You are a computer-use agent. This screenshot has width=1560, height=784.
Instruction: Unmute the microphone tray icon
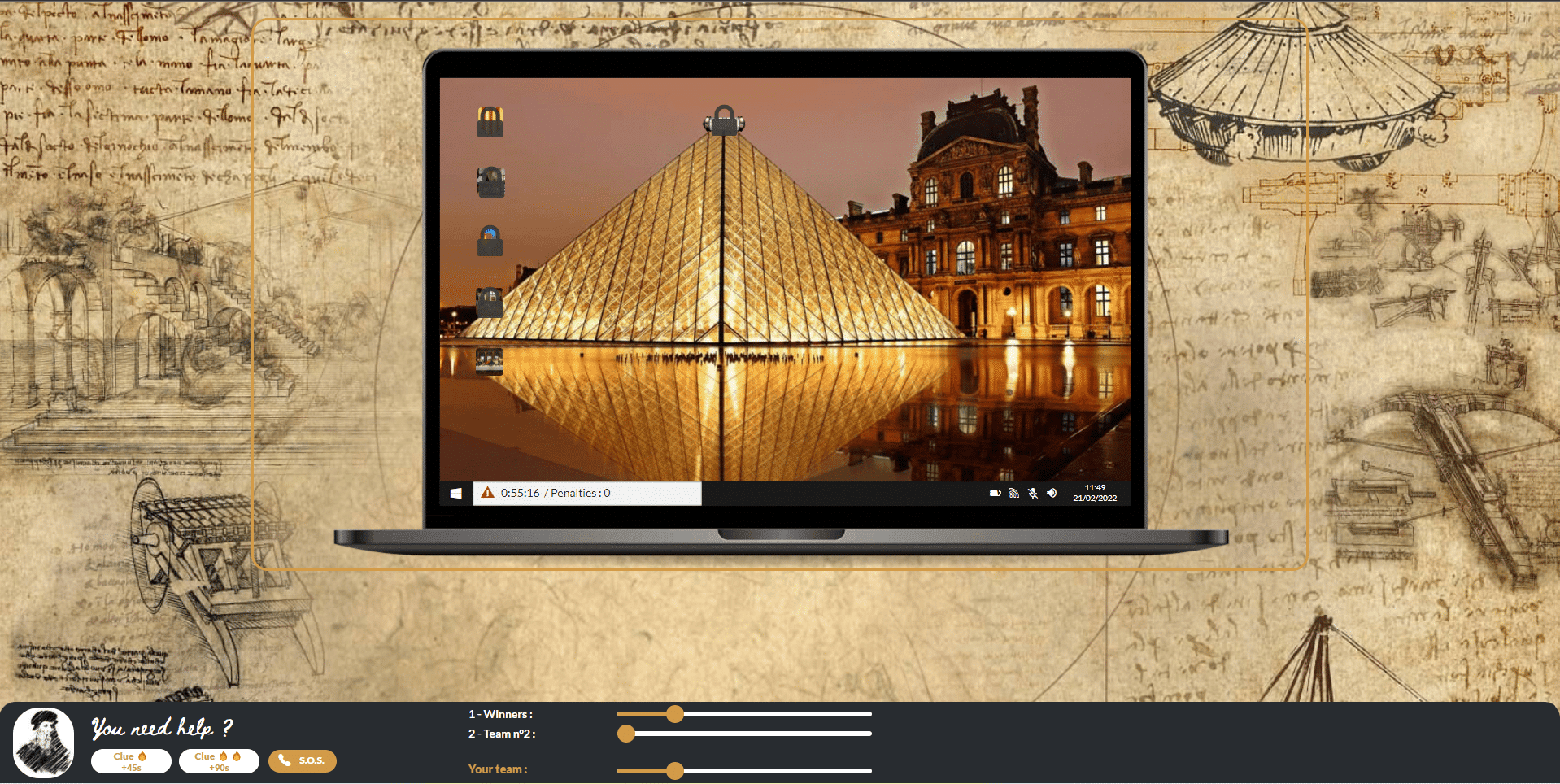click(1033, 493)
